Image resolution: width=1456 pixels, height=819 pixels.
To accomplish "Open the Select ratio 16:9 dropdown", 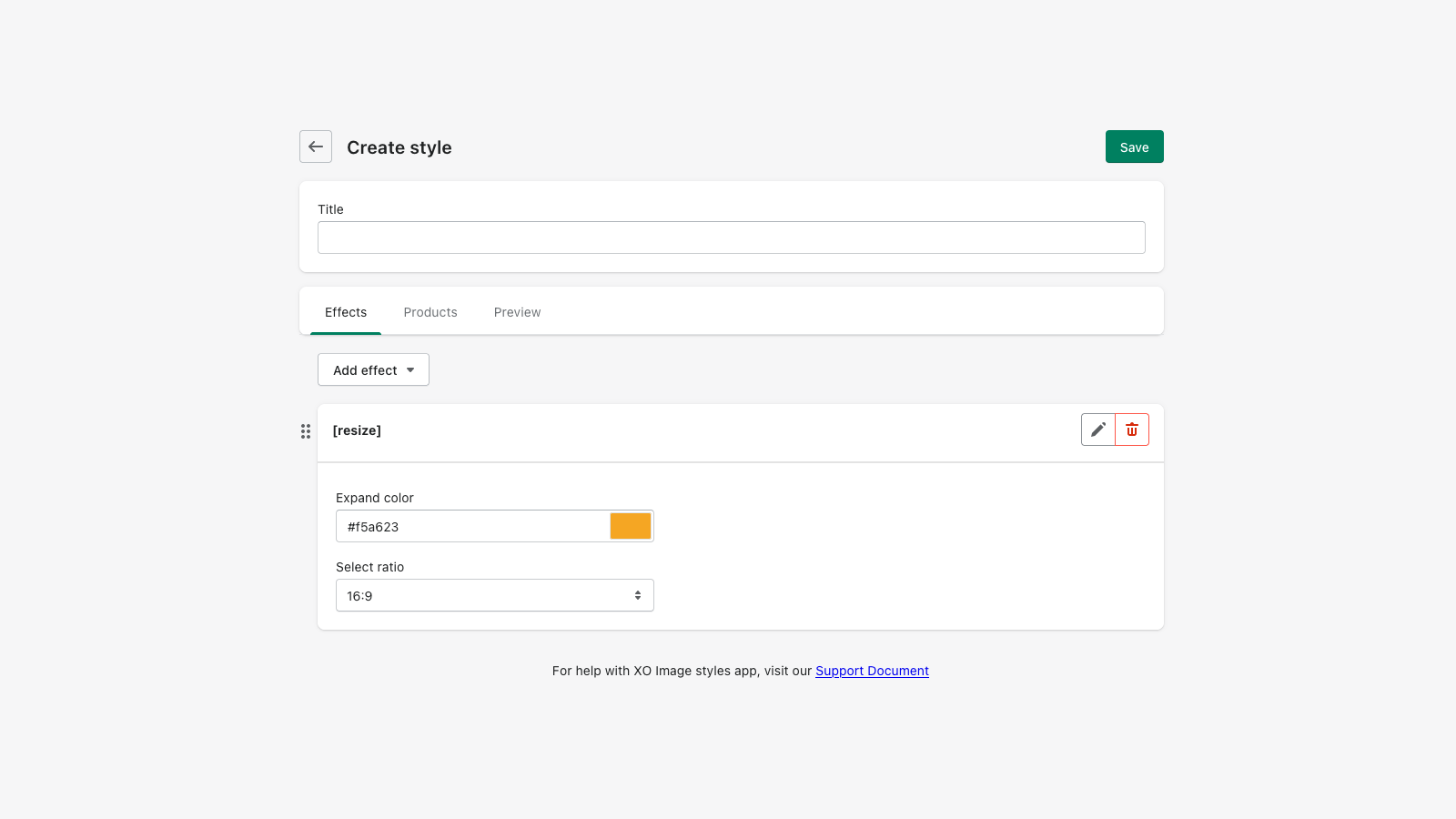I will tap(482, 595).
